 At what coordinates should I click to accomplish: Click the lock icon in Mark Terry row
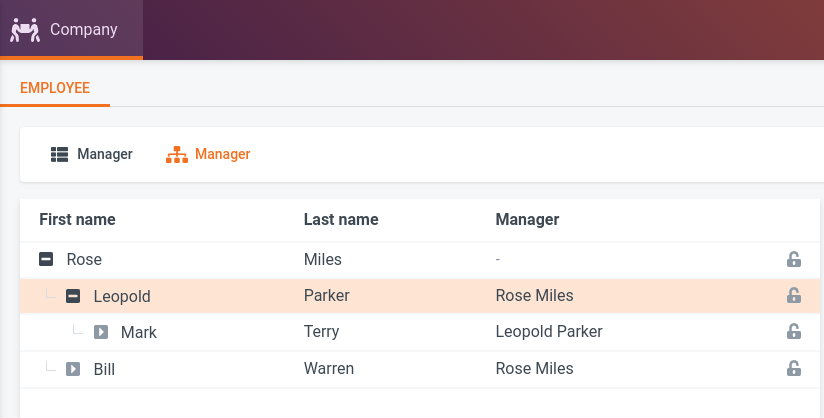793,332
